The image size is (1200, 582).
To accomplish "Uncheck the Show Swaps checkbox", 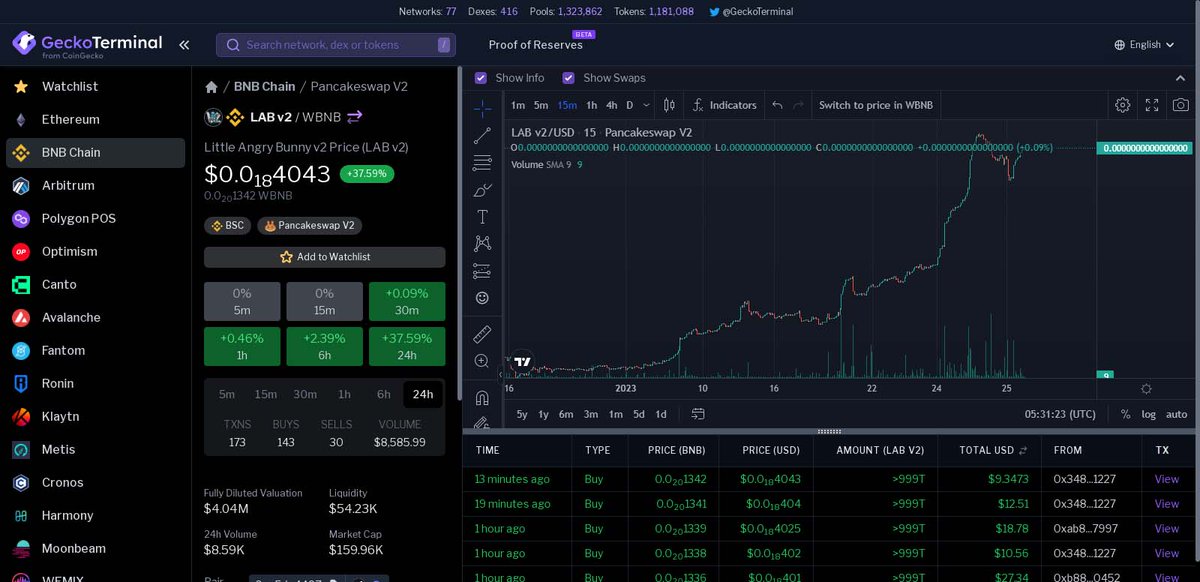I will coord(569,78).
